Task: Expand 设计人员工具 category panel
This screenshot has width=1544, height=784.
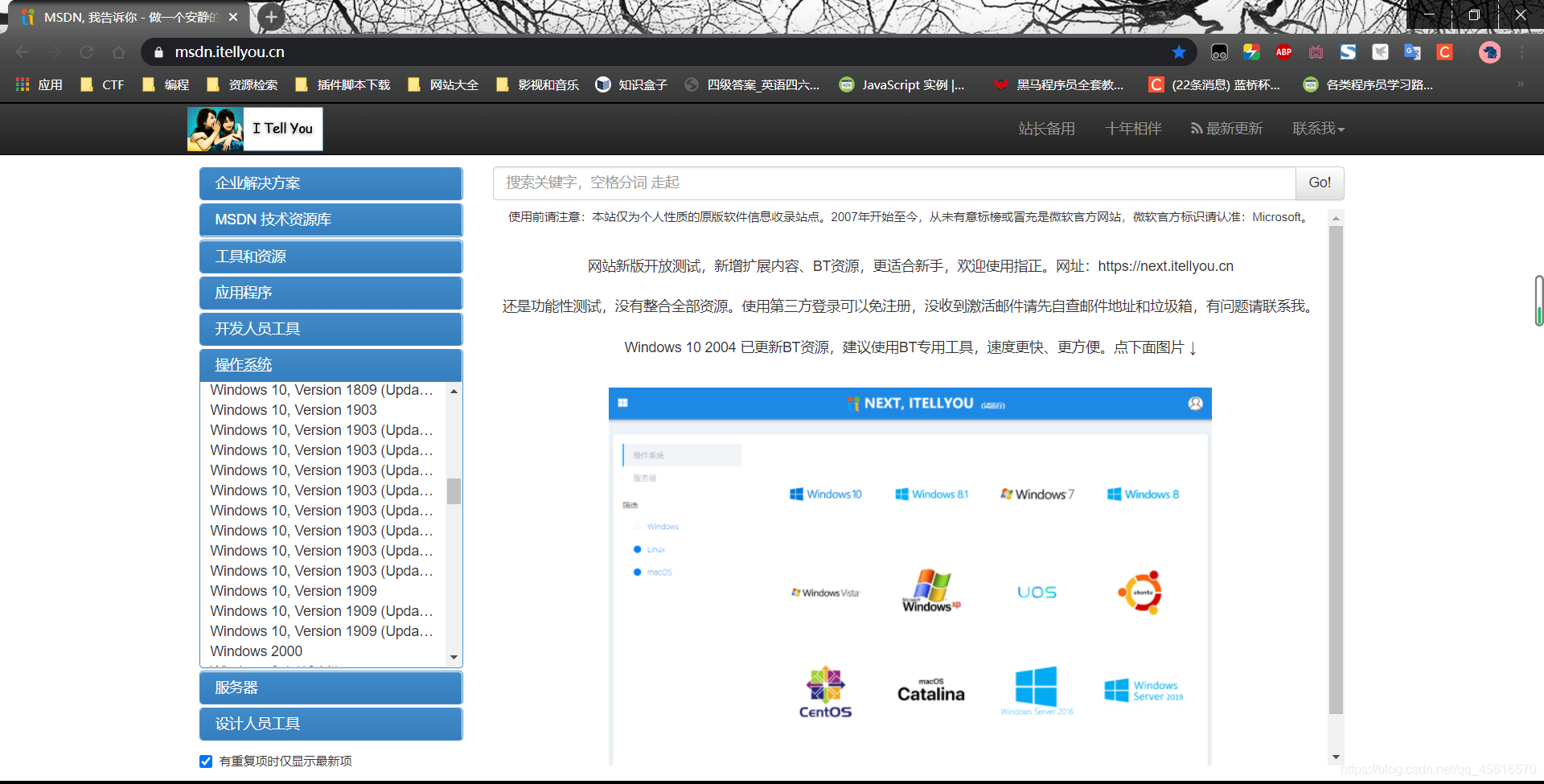Action: [331, 724]
